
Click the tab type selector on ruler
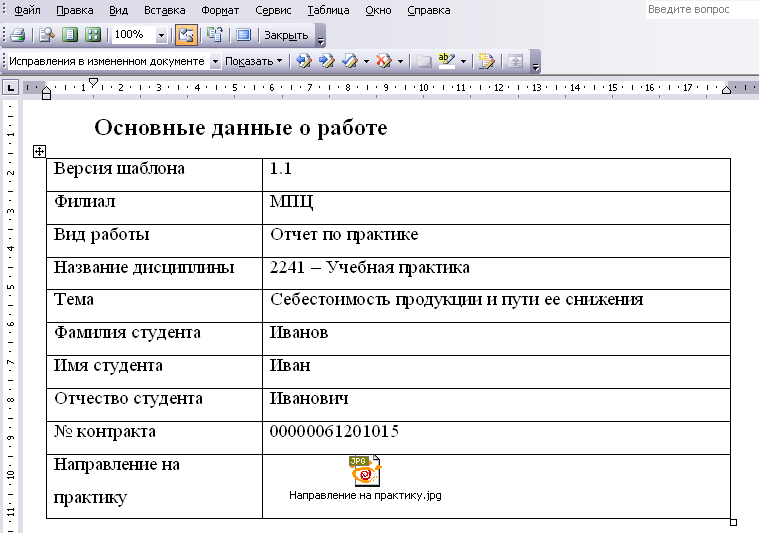click(x=10, y=88)
